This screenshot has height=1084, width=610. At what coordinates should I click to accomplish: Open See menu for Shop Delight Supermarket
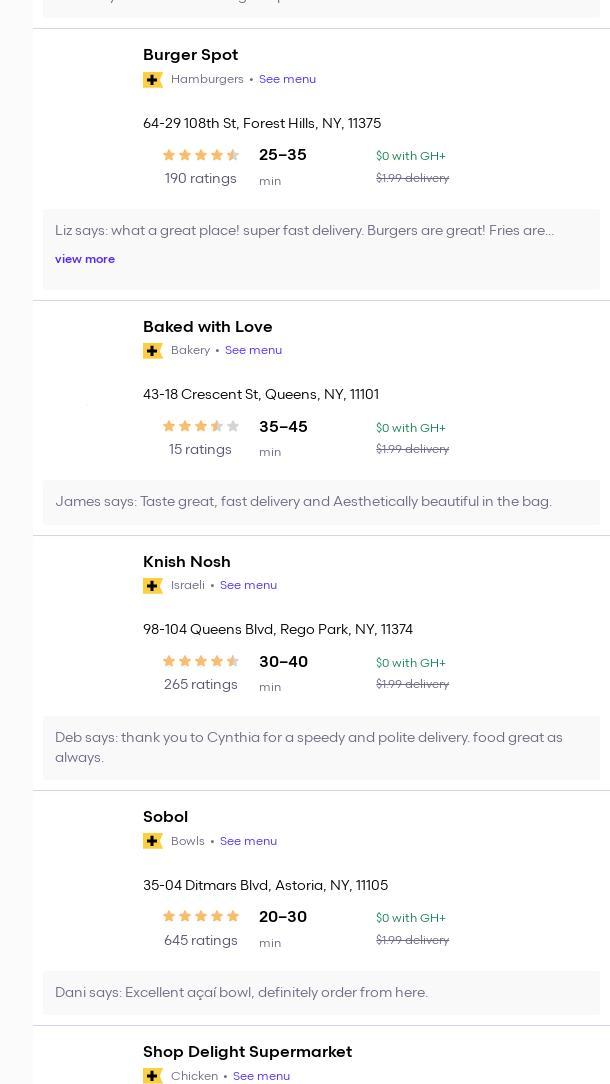click(x=261, y=1076)
